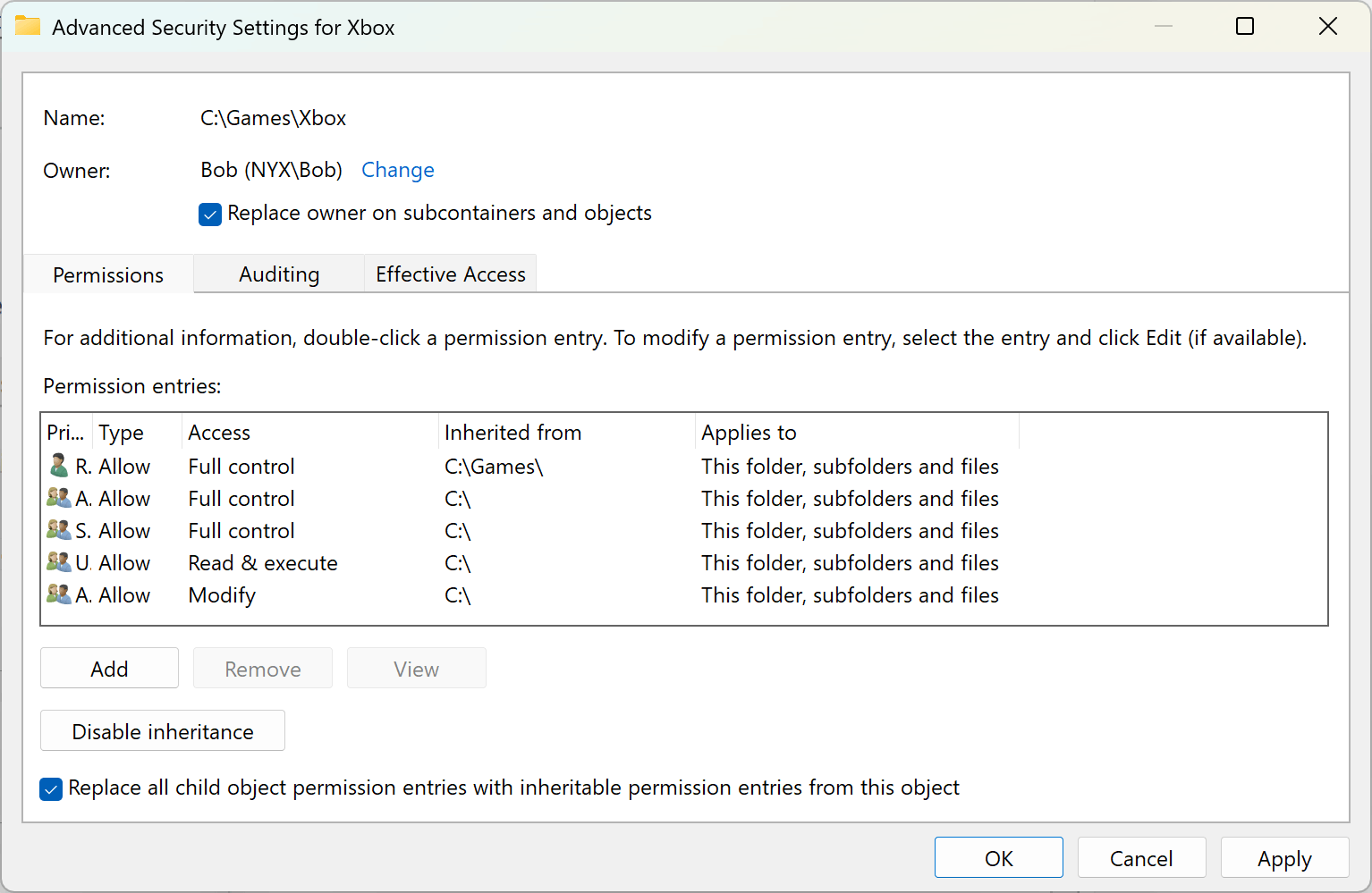The width and height of the screenshot is (1372, 893).
Task: Uncheck Replace owner on subcontainers and objects
Action: pos(209,215)
